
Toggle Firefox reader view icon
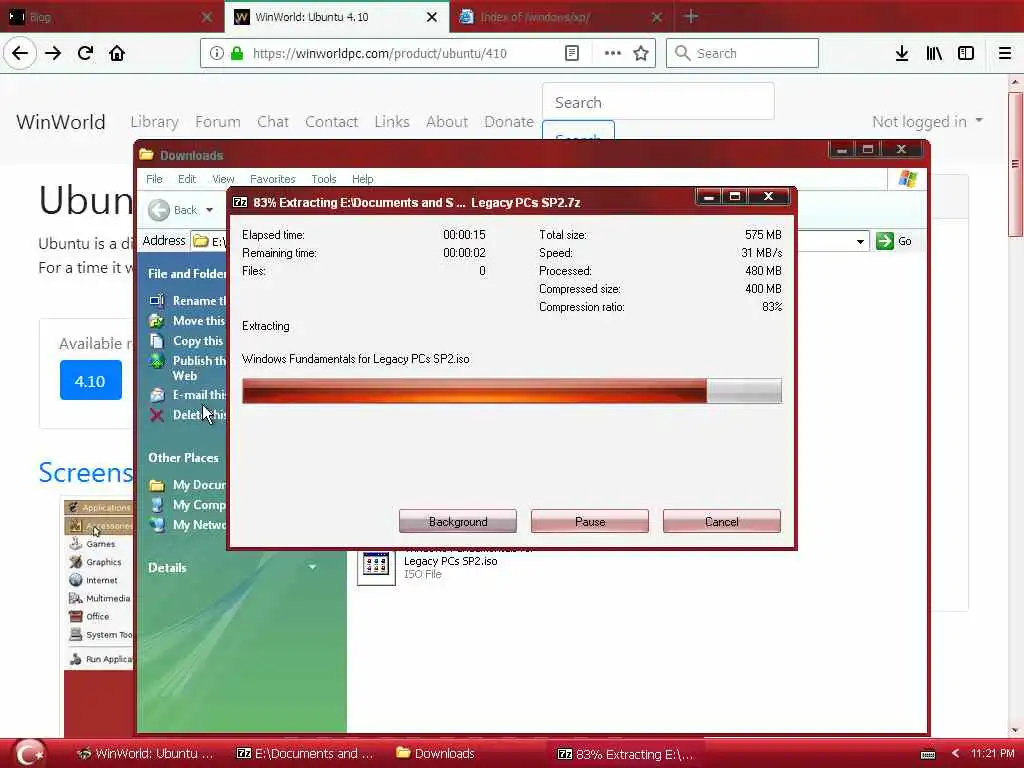571,53
